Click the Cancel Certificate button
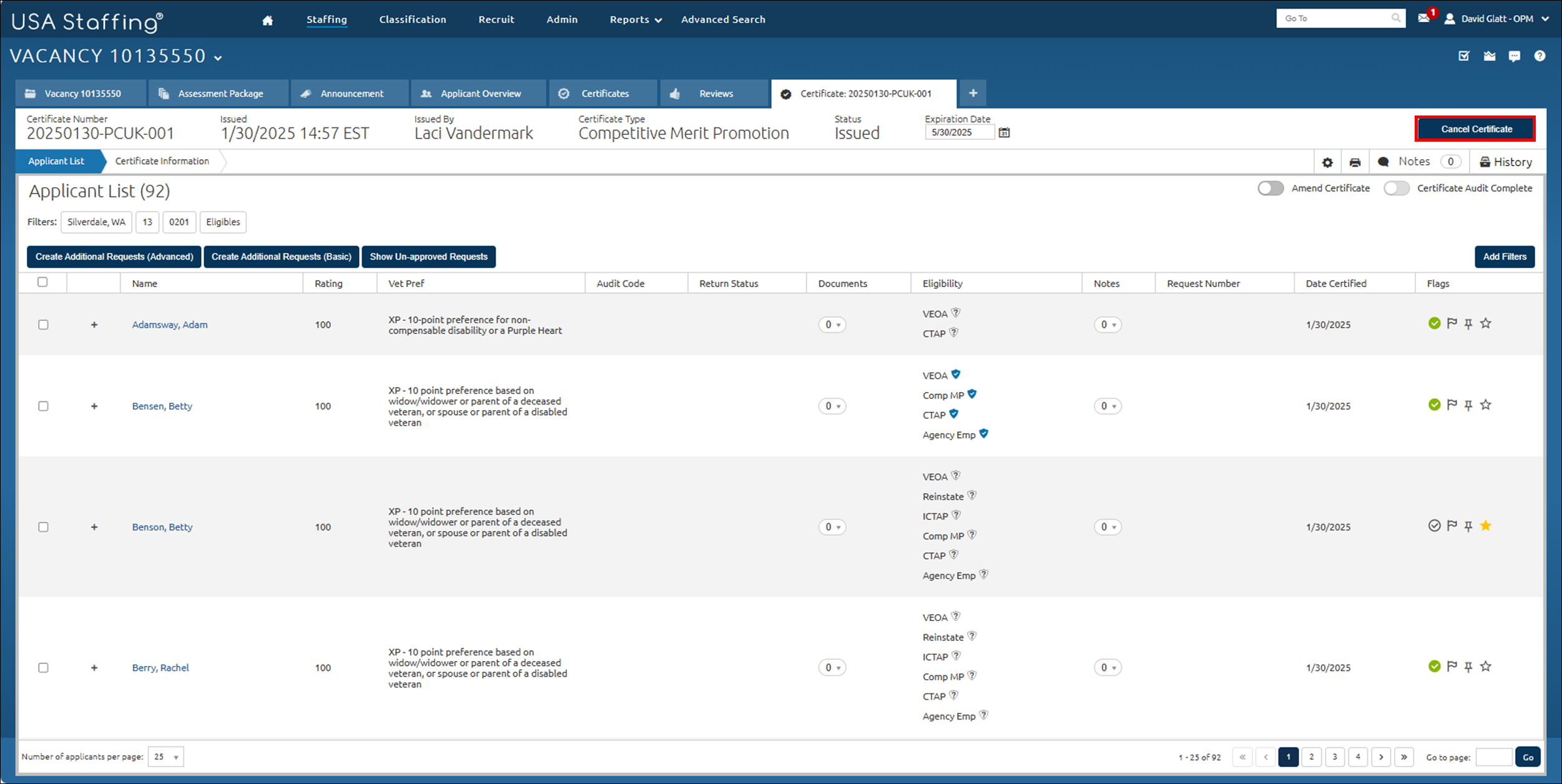1562x784 pixels. tap(1476, 129)
